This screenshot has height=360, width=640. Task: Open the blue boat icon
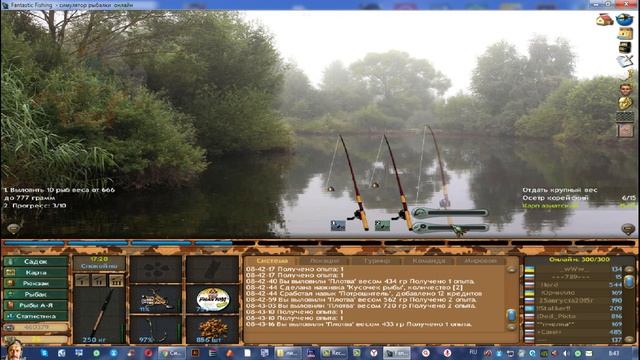click(624, 19)
